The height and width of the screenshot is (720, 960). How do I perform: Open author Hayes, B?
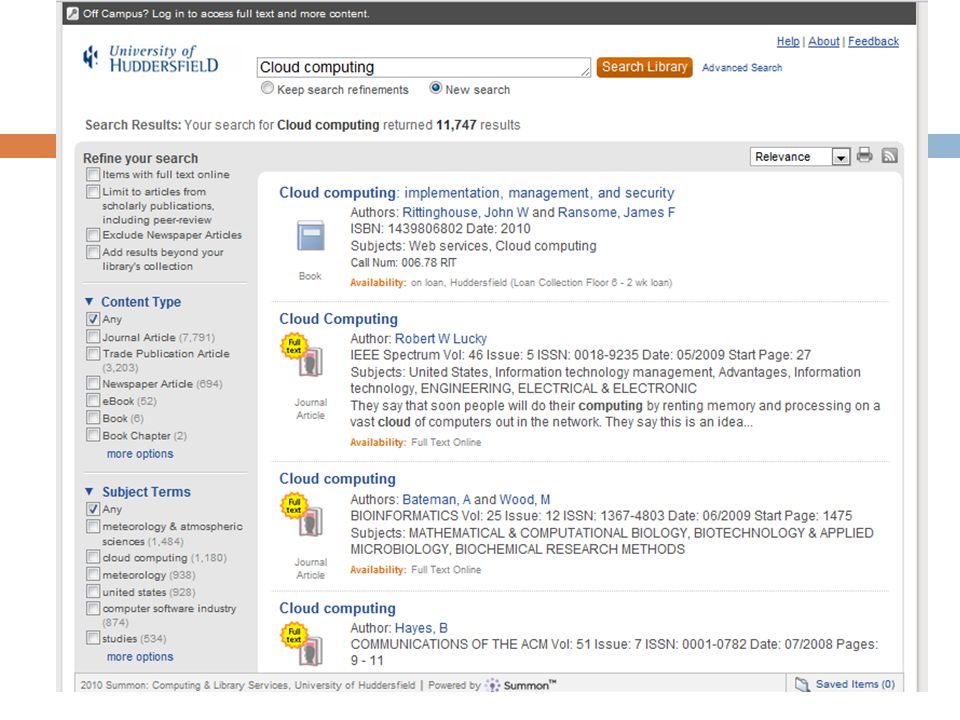click(x=421, y=628)
